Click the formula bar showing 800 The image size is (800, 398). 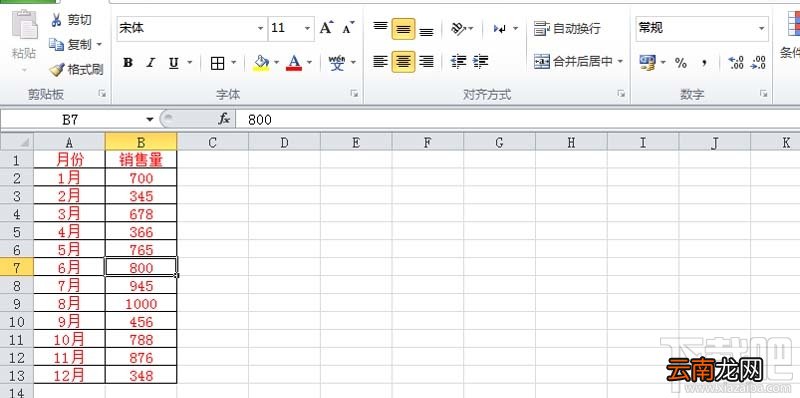click(x=517, y=120)
